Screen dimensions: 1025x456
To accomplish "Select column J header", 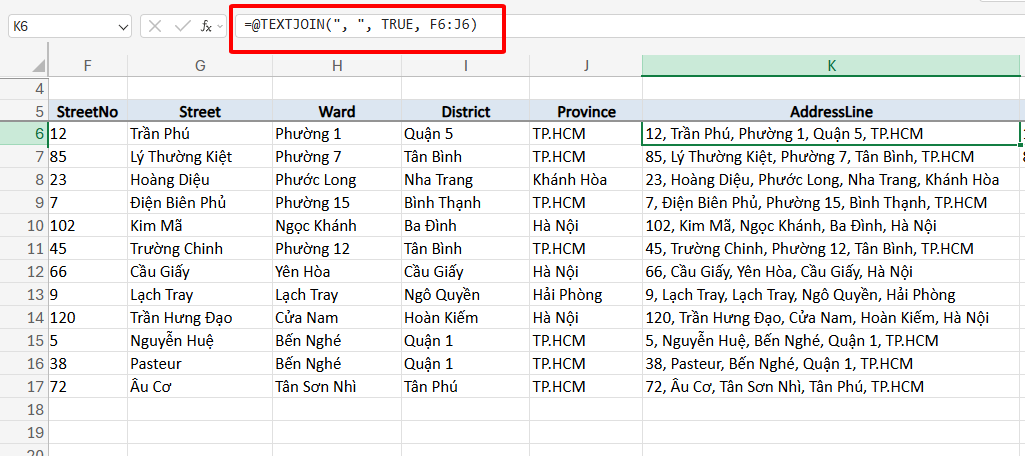I will (x=586, y=65).
